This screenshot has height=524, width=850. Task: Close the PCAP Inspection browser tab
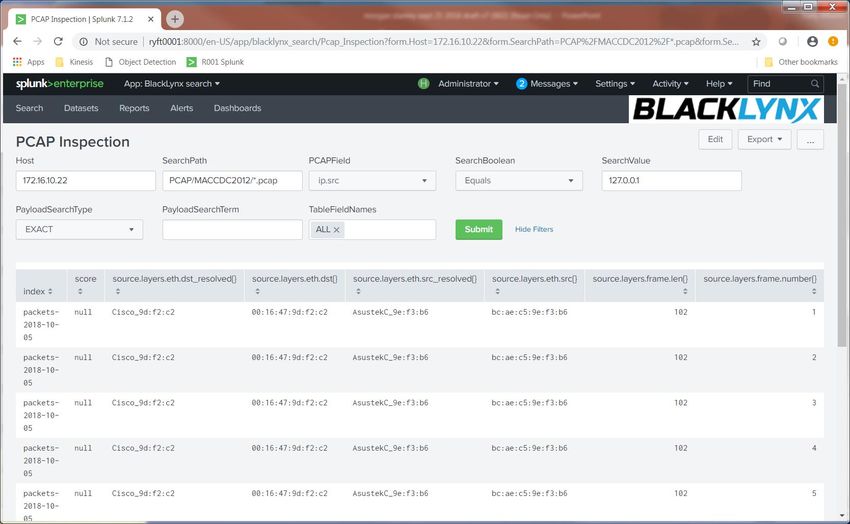pos(151,19)
